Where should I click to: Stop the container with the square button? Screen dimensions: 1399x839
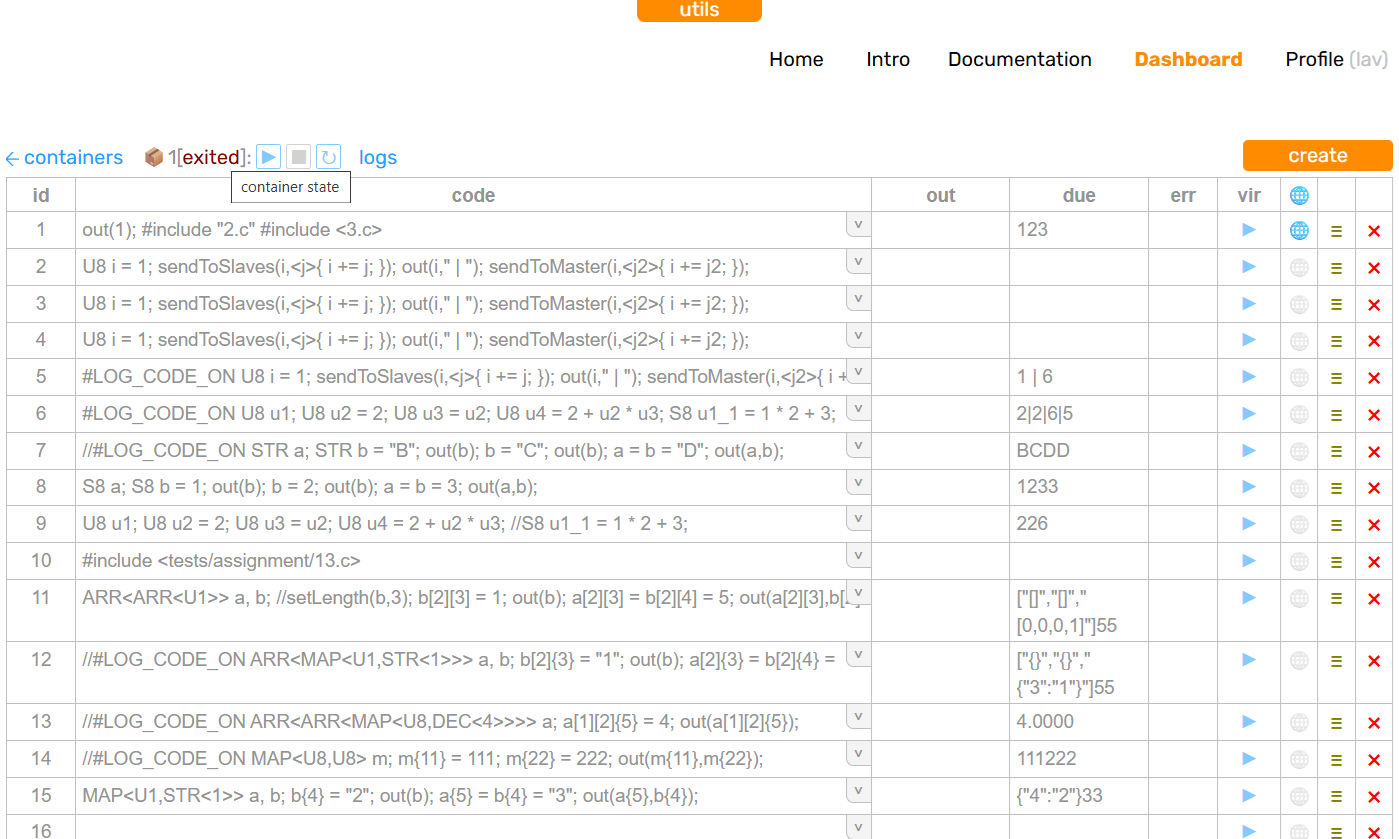click(x=298, y=157)
